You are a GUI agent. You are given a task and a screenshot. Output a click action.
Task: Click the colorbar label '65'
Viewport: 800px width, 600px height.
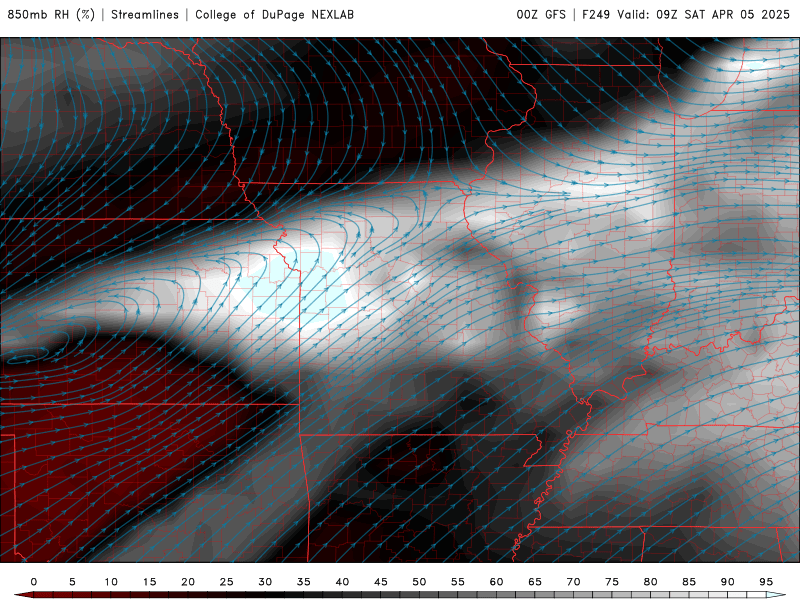coord(535,582)
